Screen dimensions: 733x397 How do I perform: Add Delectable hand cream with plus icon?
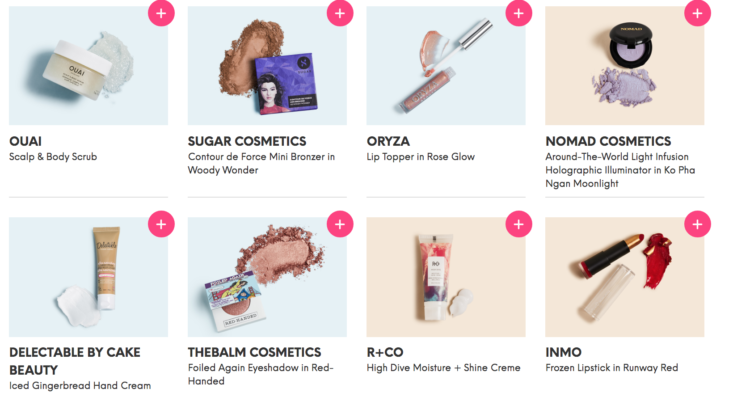[161, 224]
